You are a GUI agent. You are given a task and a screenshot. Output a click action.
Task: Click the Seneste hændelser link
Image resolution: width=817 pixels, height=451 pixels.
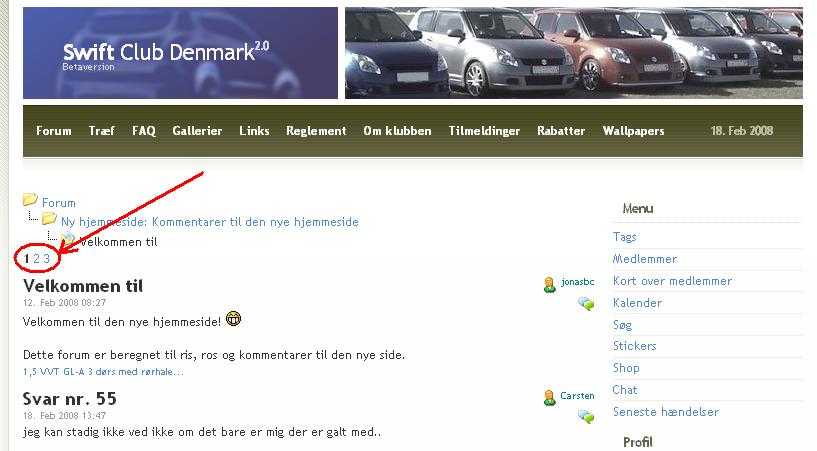[x=666, y=412]
